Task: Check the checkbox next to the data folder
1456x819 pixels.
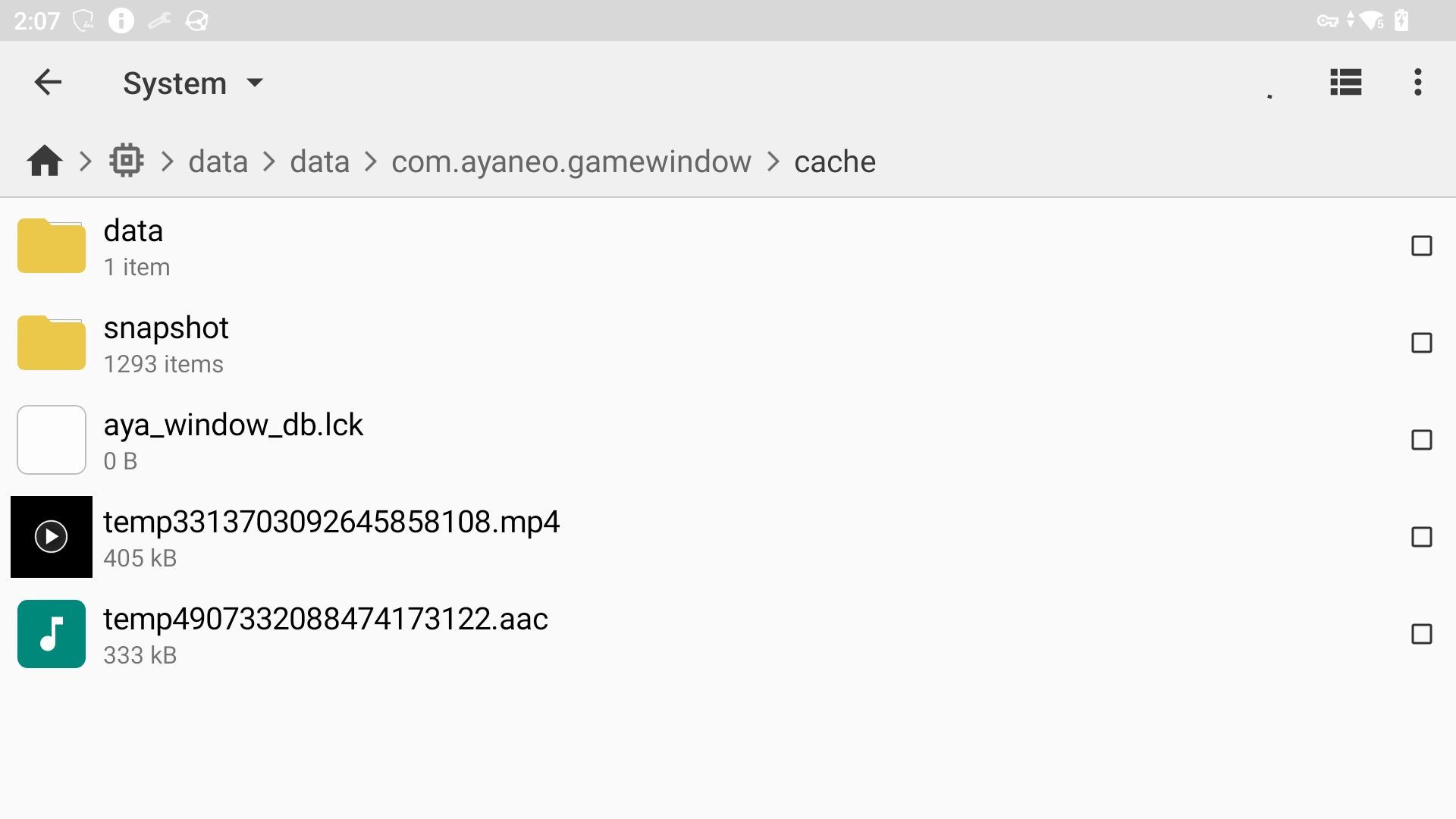Action: click(x=1422, y=246)
